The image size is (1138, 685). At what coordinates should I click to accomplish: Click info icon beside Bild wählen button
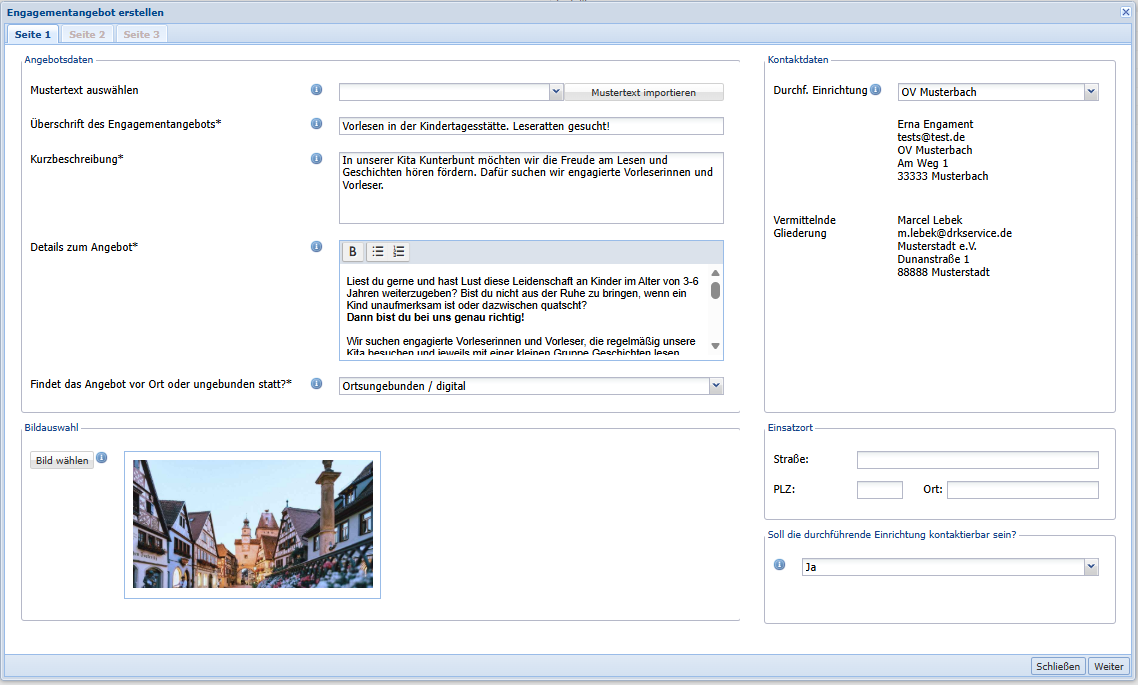click(x=101, y=458)
